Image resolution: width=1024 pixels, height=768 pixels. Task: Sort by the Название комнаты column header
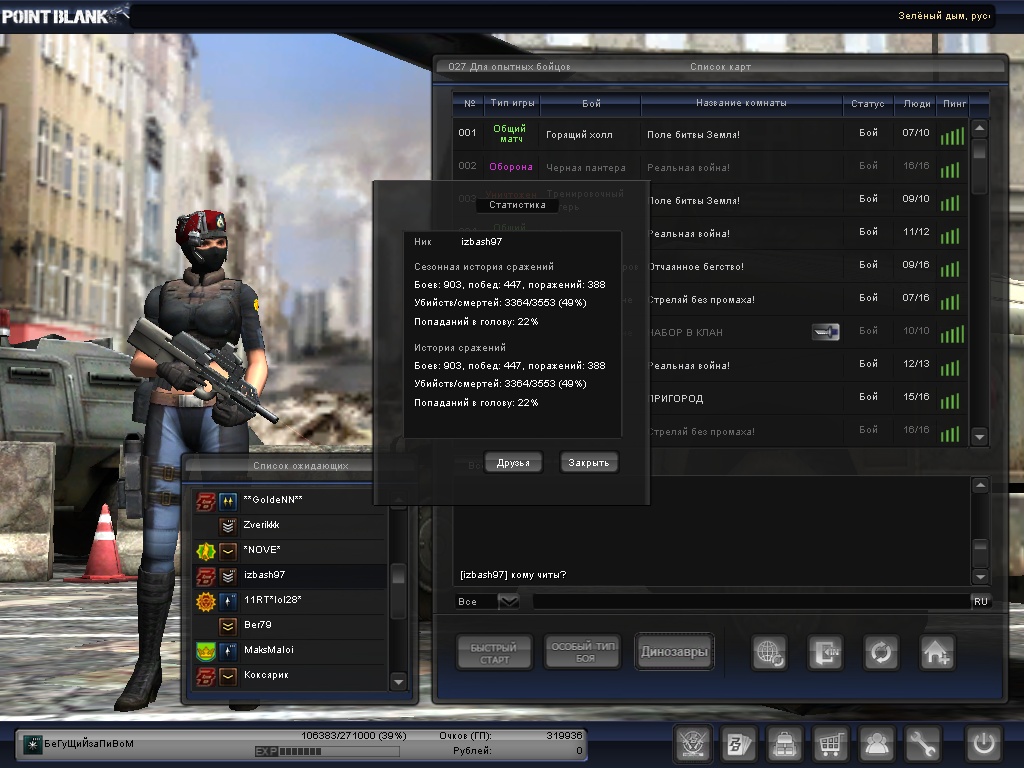(x=741, y=103)
